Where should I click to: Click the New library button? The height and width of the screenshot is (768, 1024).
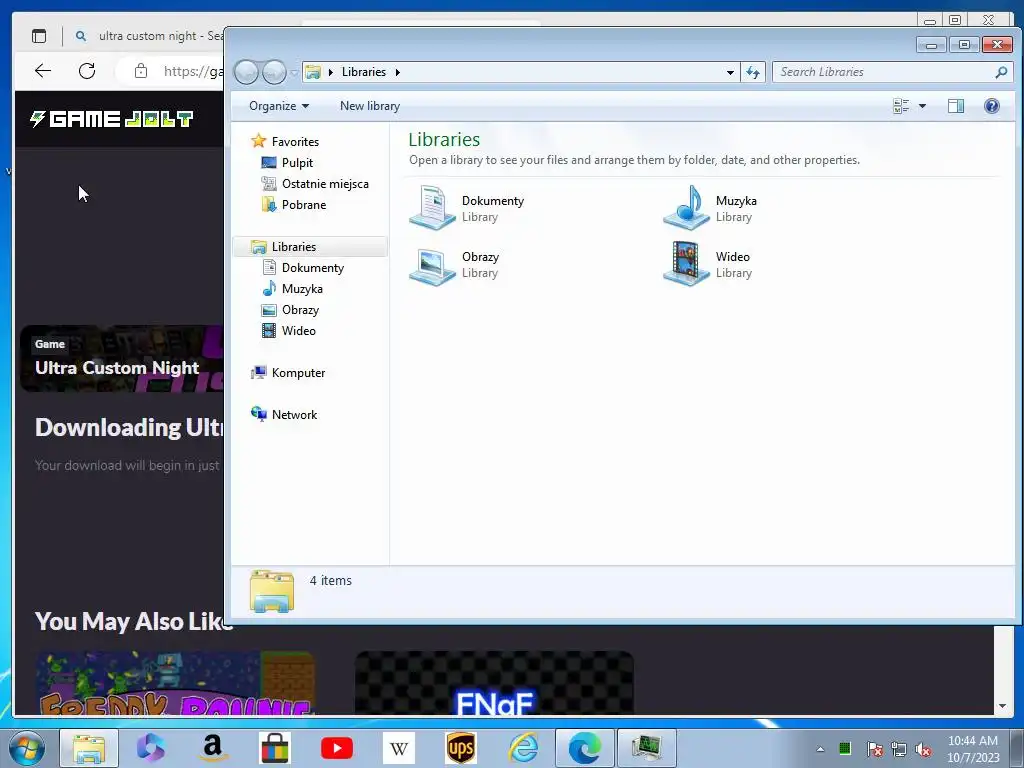[370, 106]
